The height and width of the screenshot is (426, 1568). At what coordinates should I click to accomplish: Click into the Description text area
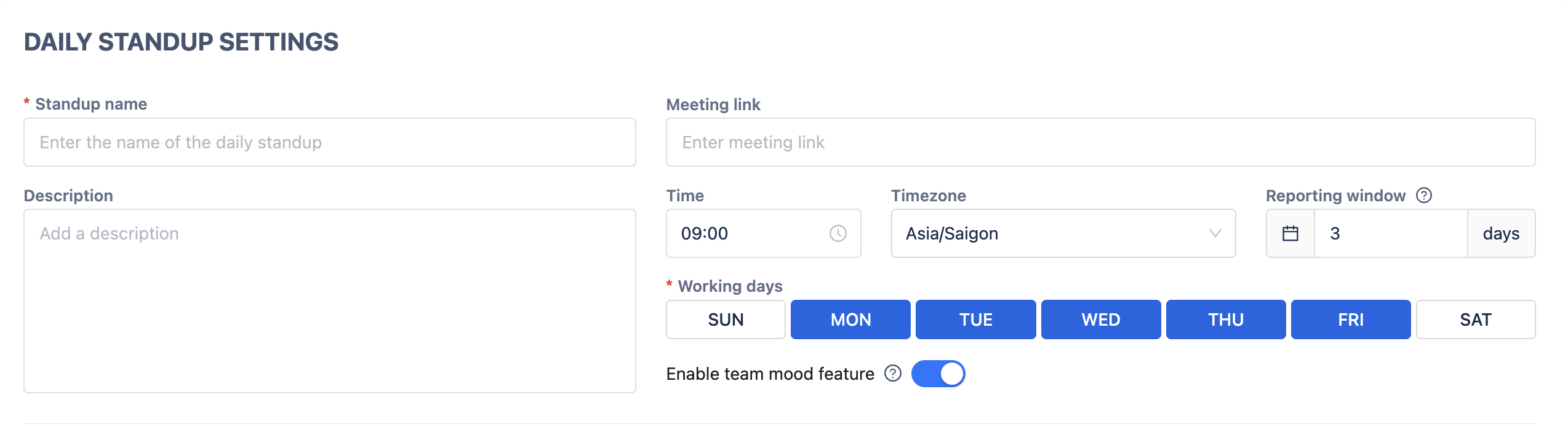[329, 300]
